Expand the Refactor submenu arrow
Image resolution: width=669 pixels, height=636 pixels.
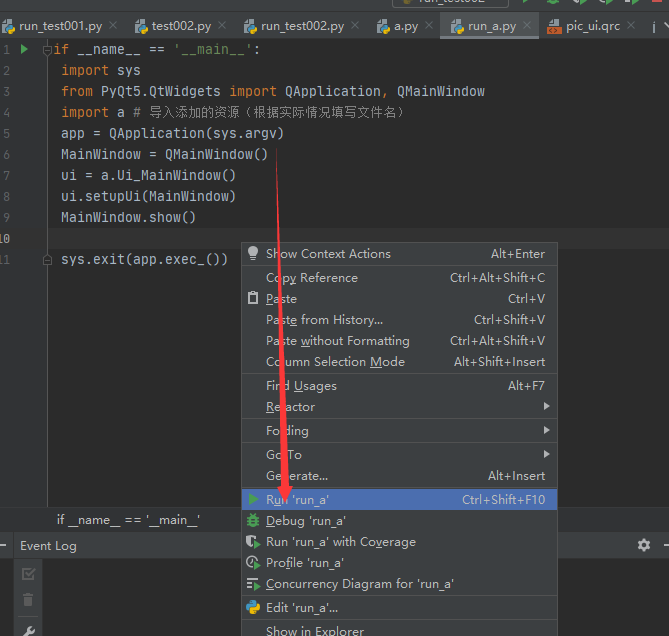(x=547, y=406)
